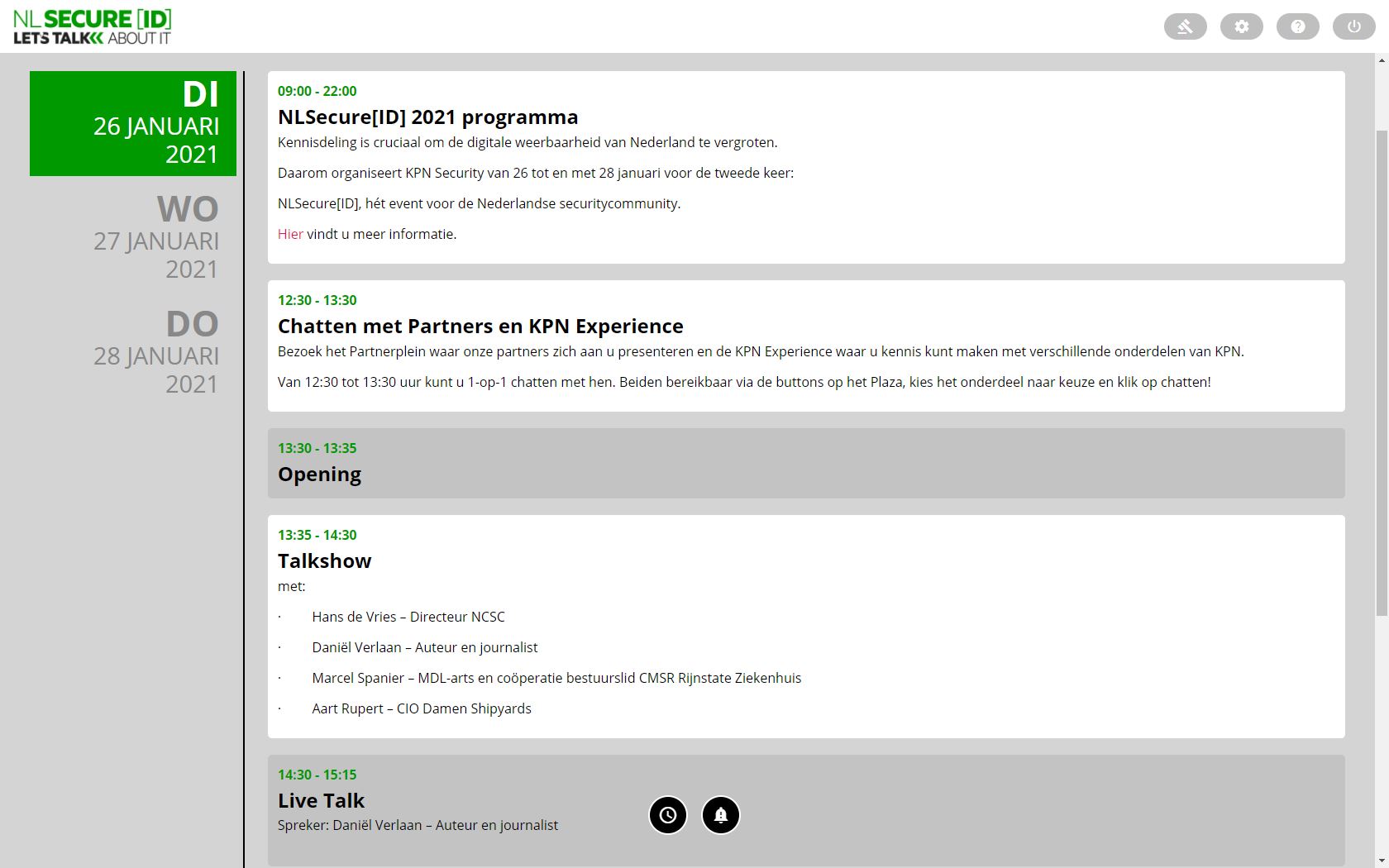Screen dimensions: 1389x868
Task: Switch to the DO 28 Januari 2021 tab
Action: click(155, 353)
